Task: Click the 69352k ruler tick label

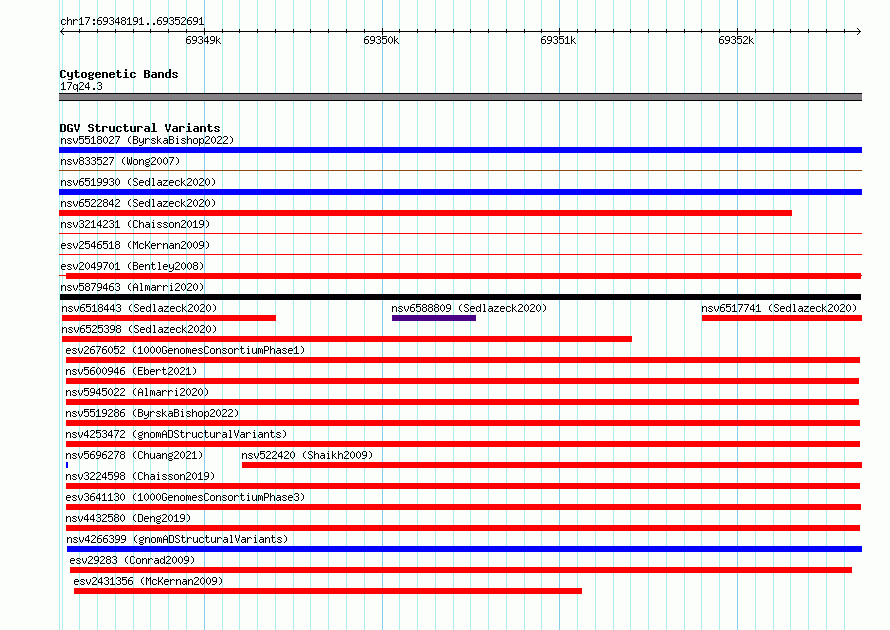Action: tap(736, 40)
